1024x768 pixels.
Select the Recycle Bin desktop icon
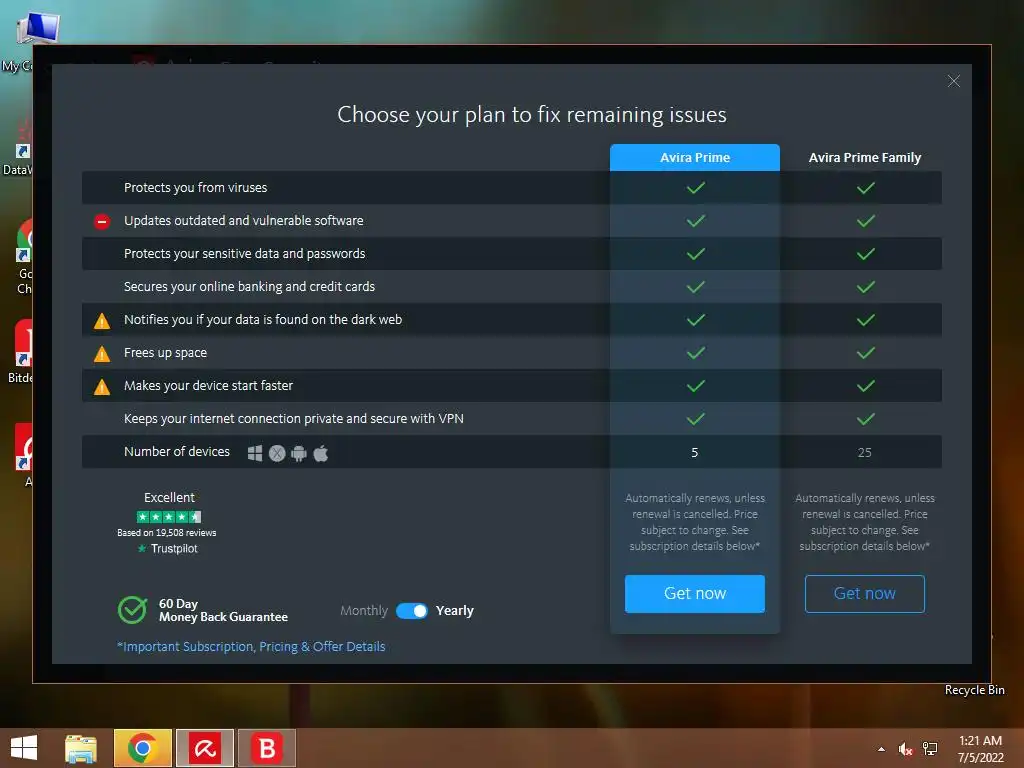(974, 690)
